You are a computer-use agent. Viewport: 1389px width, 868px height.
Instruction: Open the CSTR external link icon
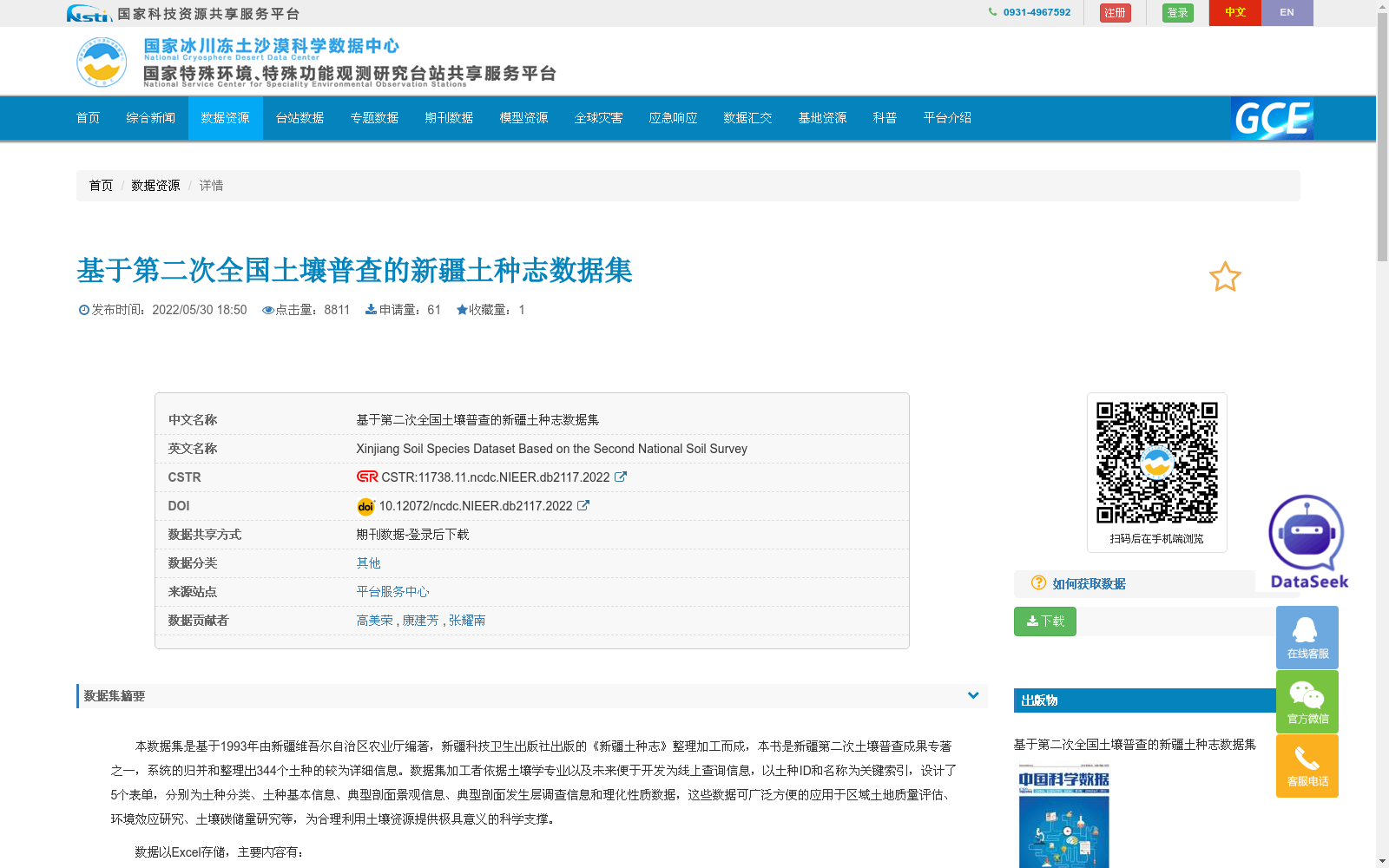[621, 477]
